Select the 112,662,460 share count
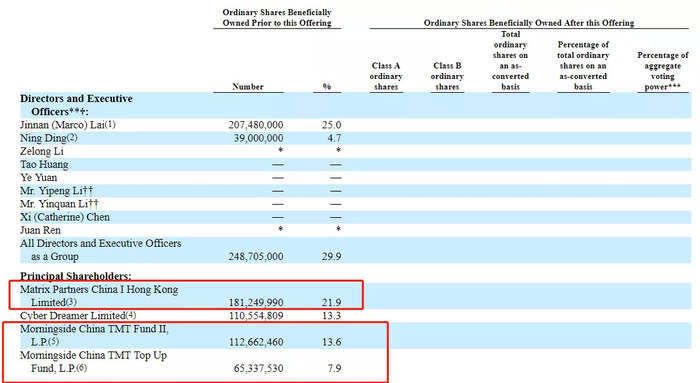This screenshot has width=700, height=383. click(x=256, y=342)
